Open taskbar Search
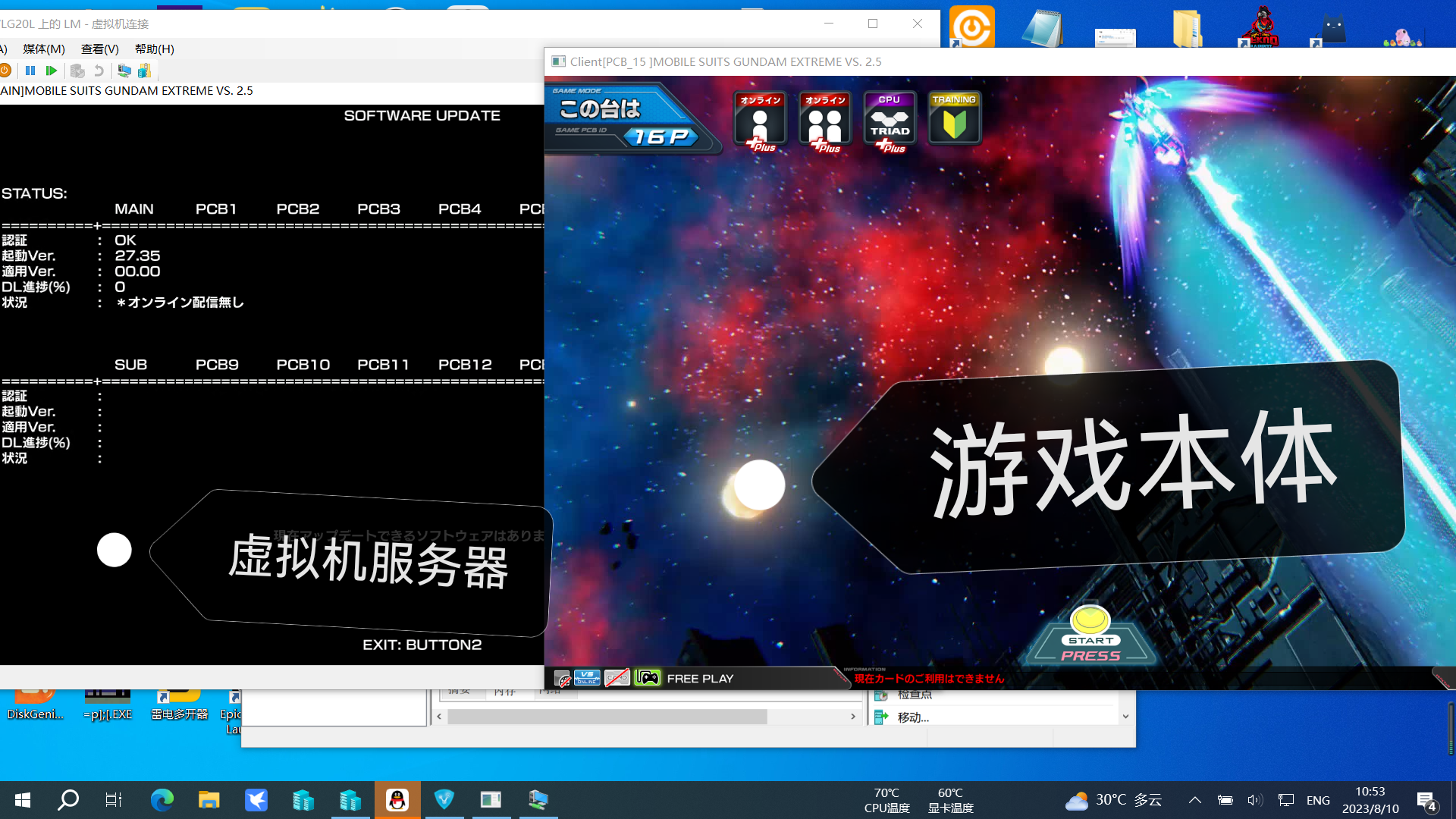Image resolution: width=1456 pixels, height=819 pixels. pyautogui.click(x=69, y=799)
